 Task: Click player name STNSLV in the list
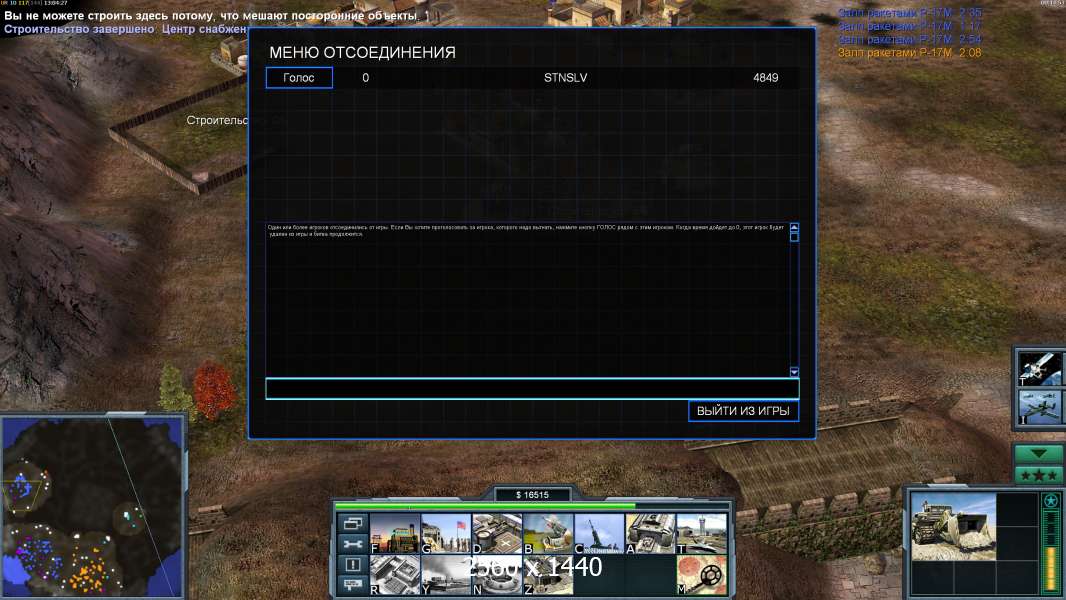(566, 77)
